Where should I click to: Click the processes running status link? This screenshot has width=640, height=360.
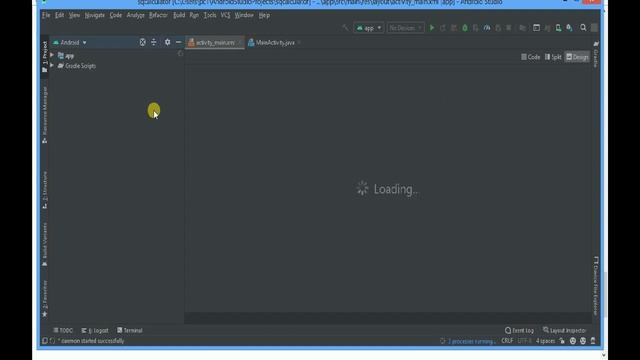pos(471,341)
